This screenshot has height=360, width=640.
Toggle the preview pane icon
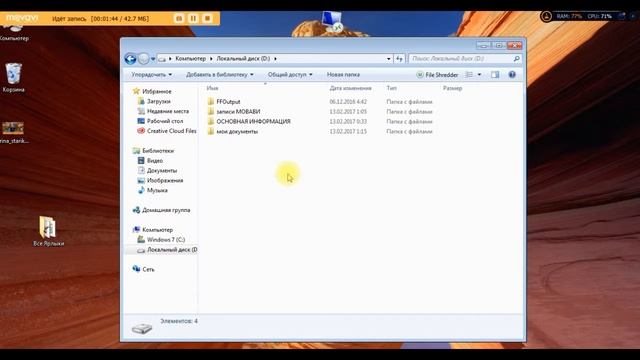pos(495,75)
